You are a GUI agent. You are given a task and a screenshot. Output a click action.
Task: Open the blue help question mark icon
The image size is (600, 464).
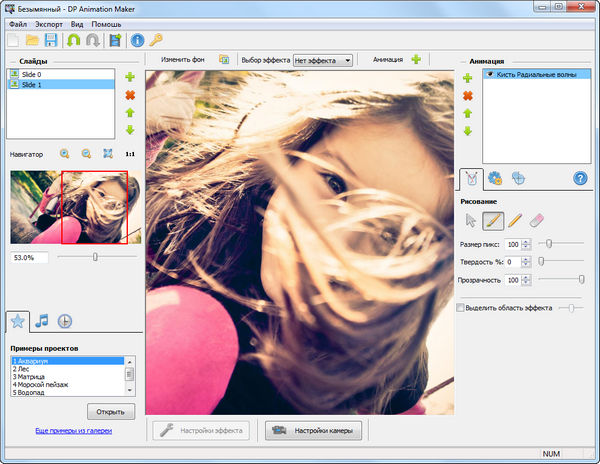(580, 178)
